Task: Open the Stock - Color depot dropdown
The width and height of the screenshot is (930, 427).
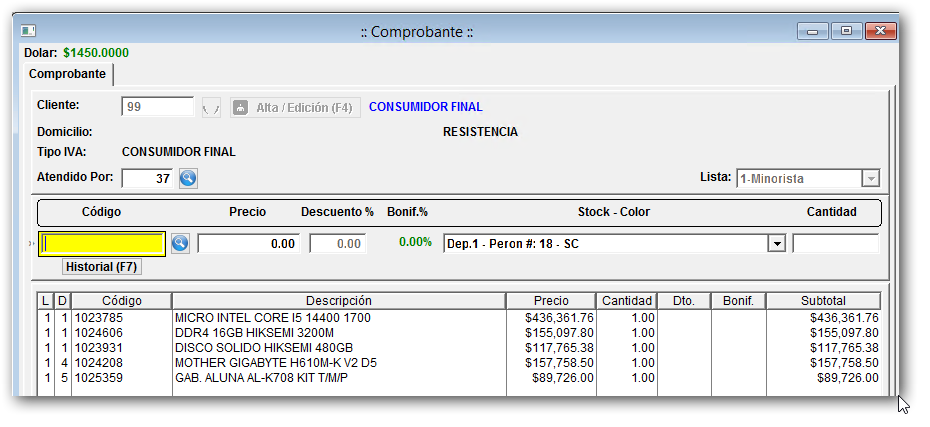Action: pyautogui.click(x=776, y=243)
